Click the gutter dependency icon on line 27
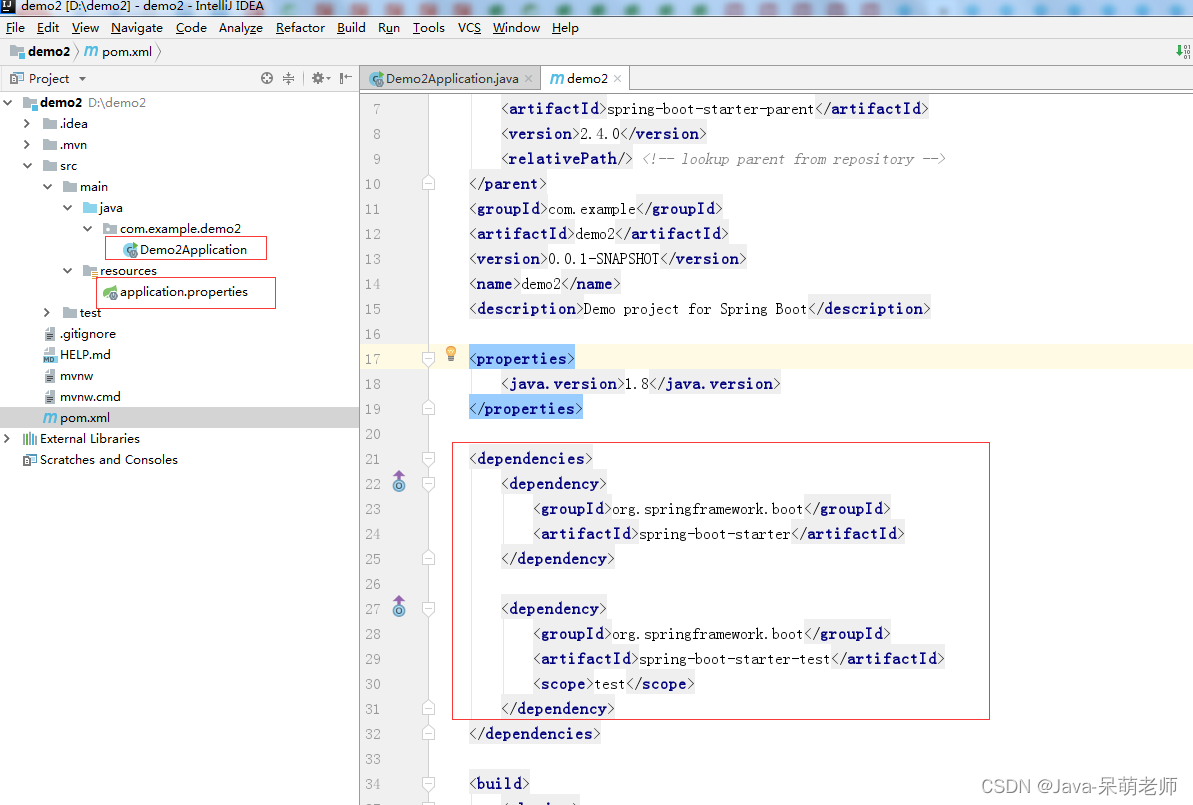The height and width of the screenshot is (805, 1193). point(399,607)
